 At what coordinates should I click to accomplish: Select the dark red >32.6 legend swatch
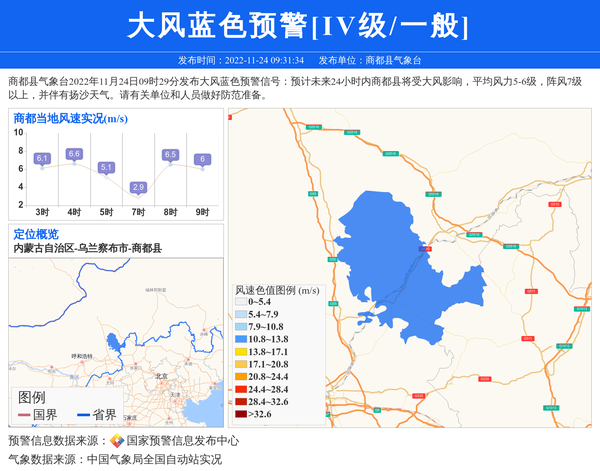[x=241, y=413]
